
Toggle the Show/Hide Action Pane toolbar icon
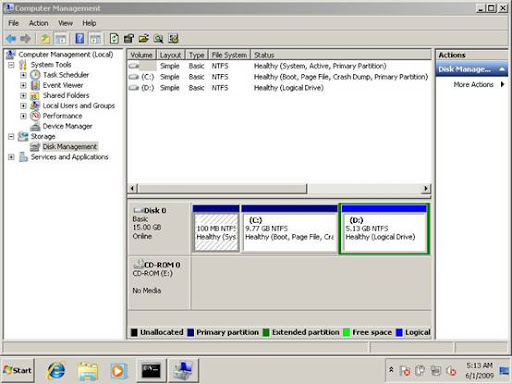click(x=95, y=39)
